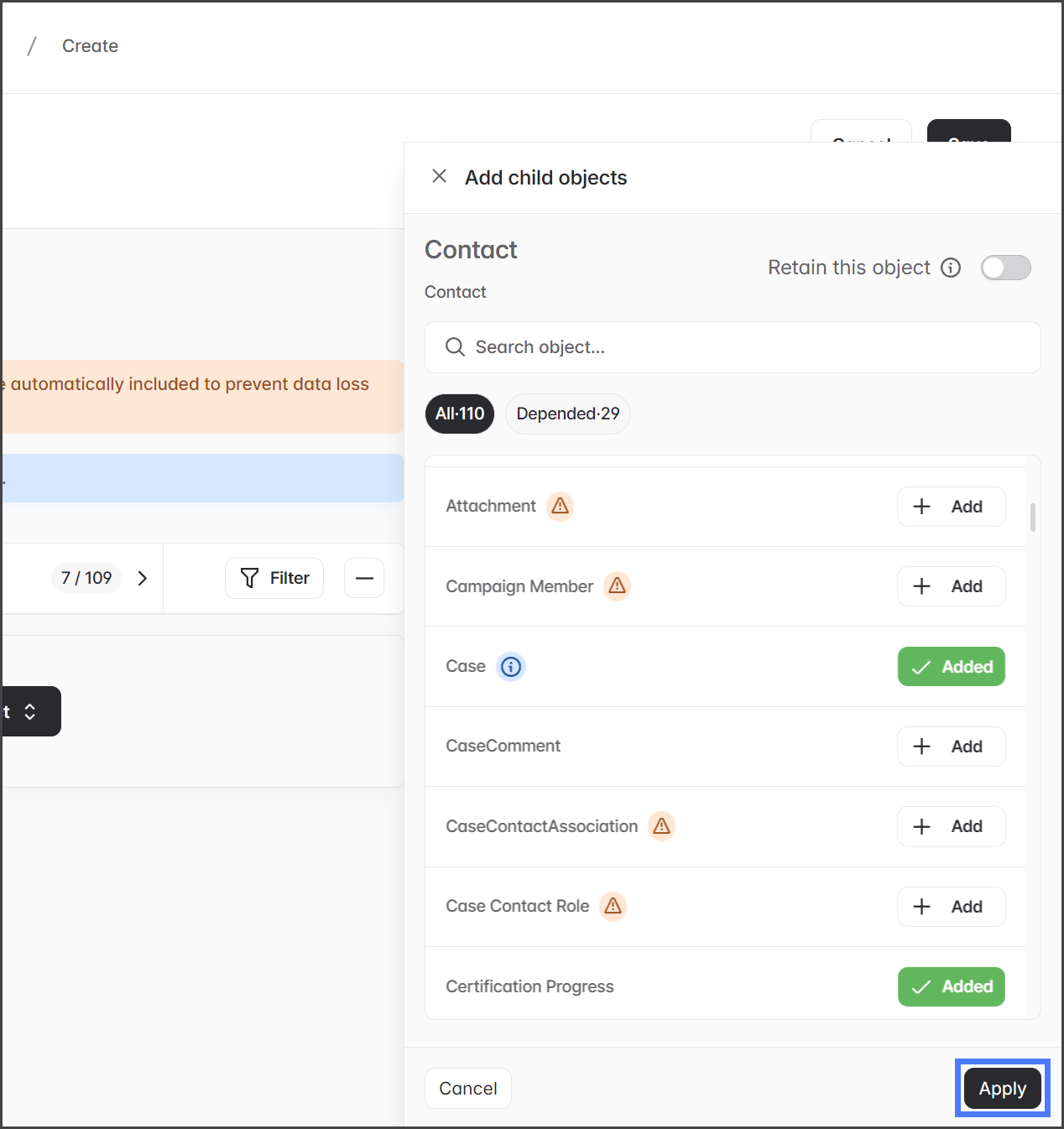Go to next page with chevron arrow
1064x1129 pixels.
coord(143,578)
